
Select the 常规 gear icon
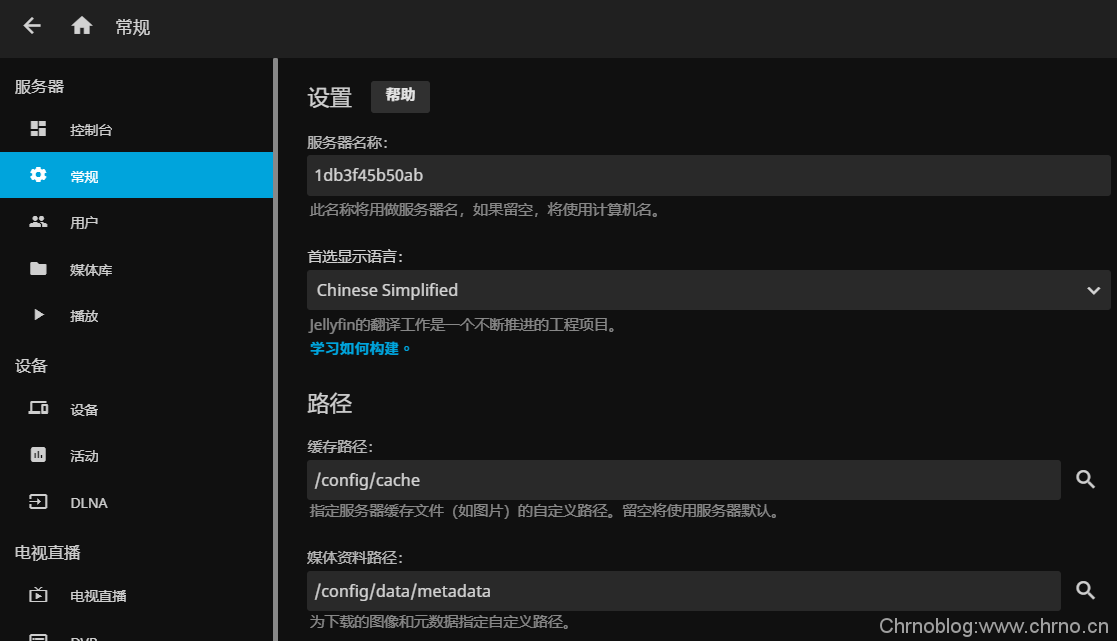(38, 175)
